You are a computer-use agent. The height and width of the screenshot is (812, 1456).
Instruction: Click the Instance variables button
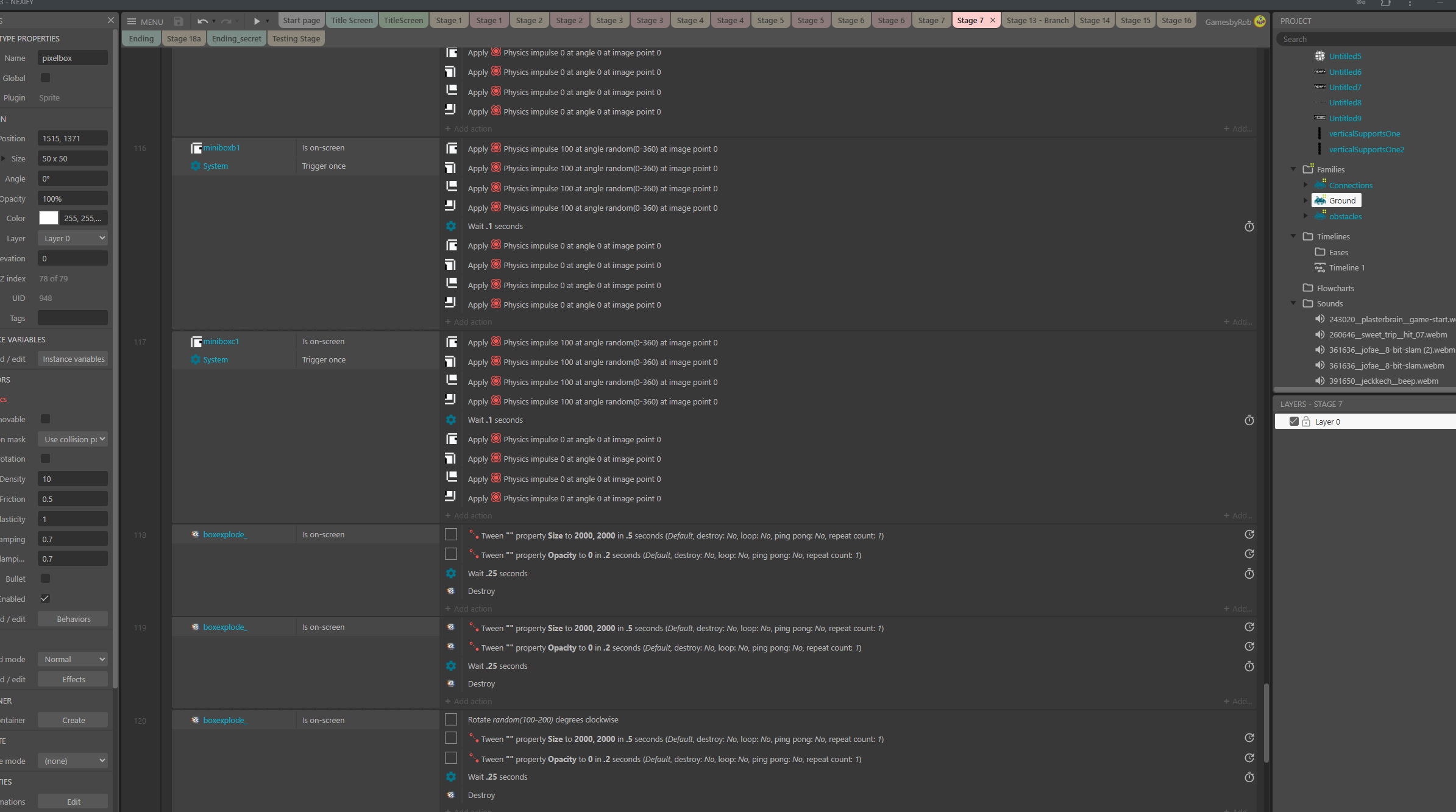pyautogui.click(x=73, y=359)
